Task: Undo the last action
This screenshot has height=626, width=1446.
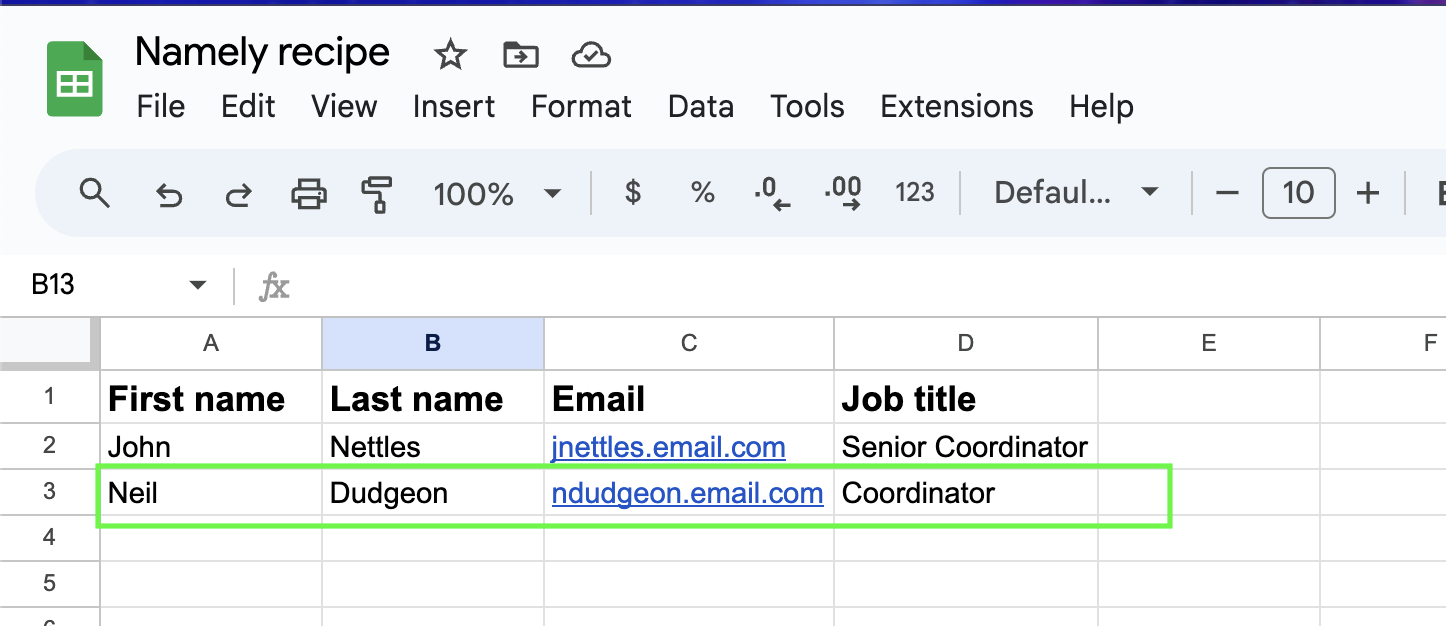Action: tap(168, 192)
